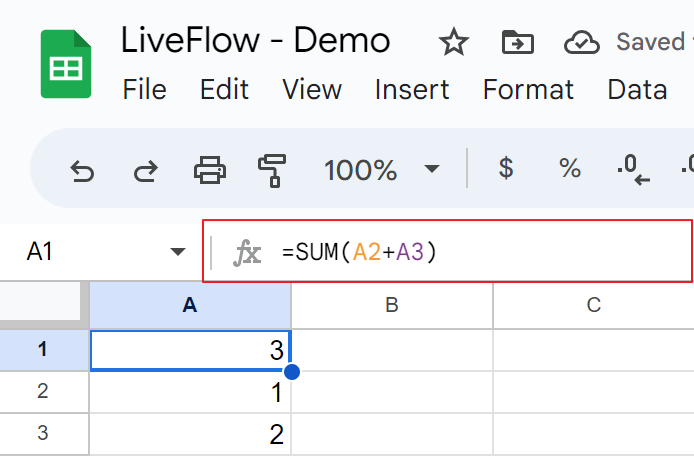
Task: Star the LiveFlow - Demo document
Action: (454, 42)
